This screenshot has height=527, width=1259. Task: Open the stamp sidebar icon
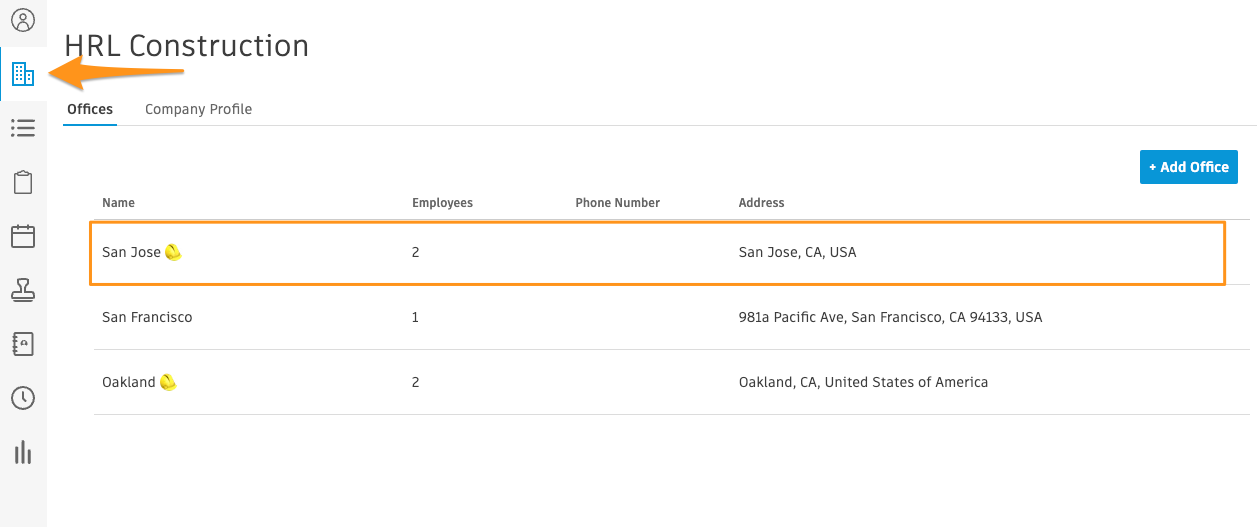23,290
